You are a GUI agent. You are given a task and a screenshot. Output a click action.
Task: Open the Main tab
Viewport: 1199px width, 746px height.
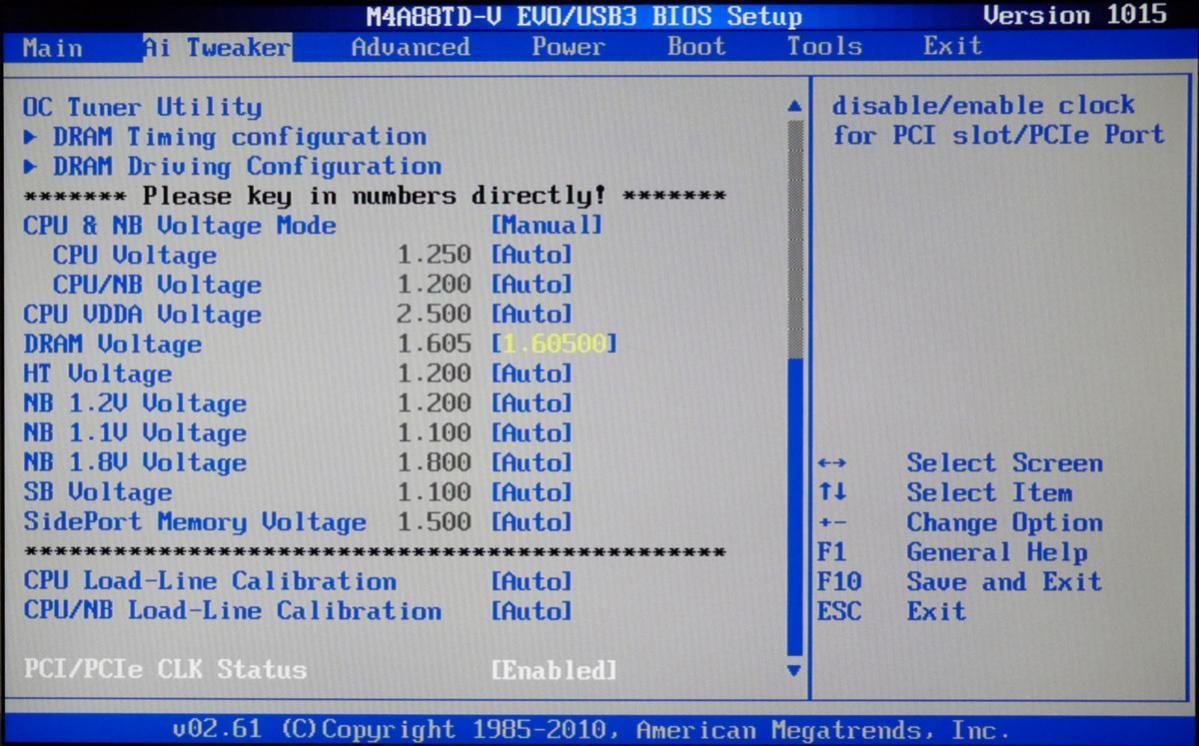tap(52, 48)
